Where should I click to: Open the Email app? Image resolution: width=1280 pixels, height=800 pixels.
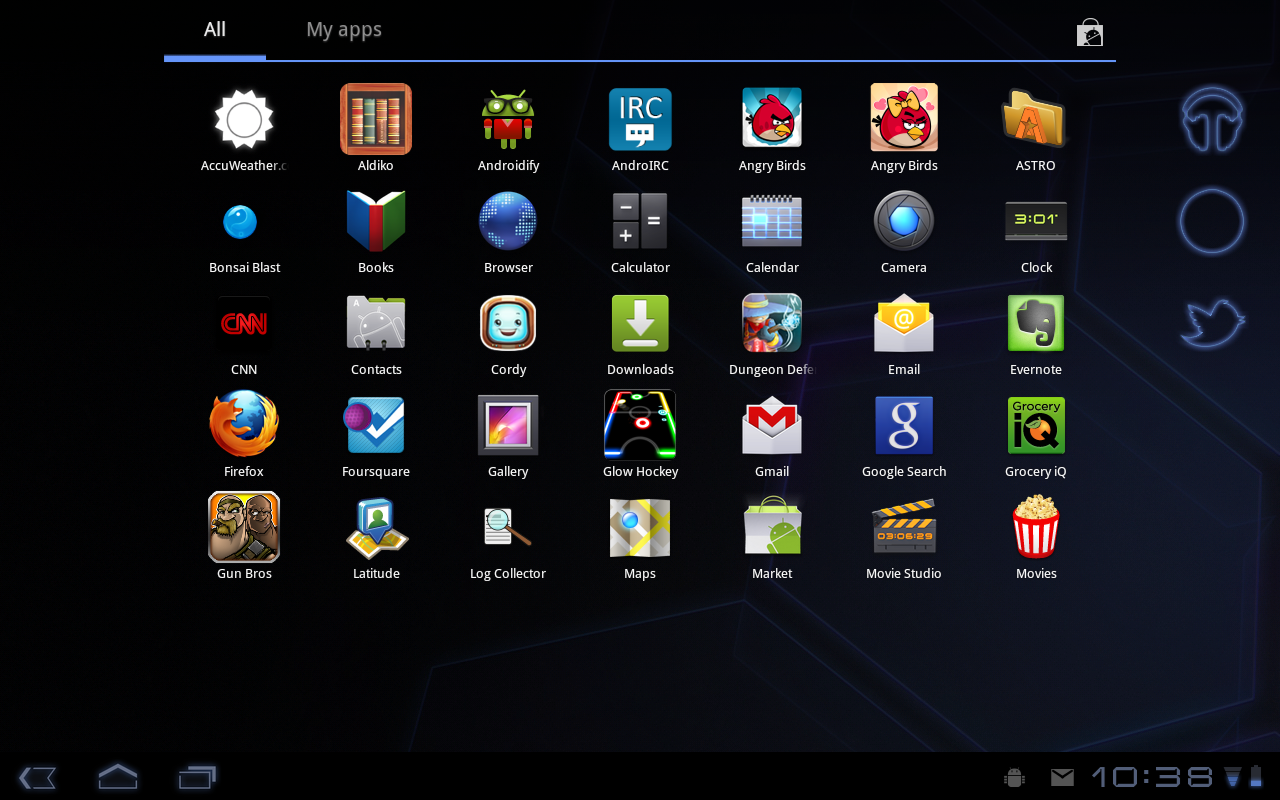click(904, 323)
